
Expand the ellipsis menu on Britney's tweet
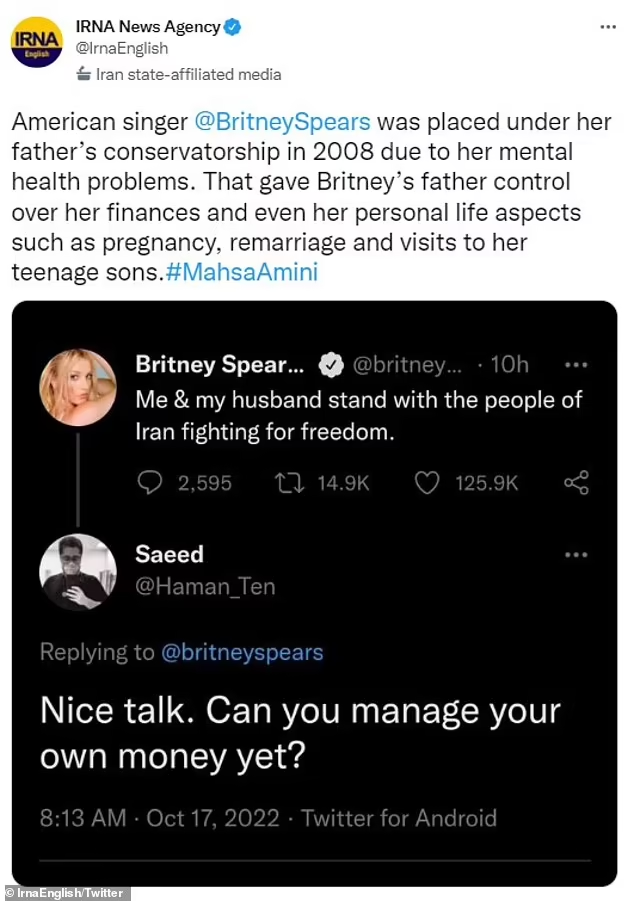click(x=576, y=364)
